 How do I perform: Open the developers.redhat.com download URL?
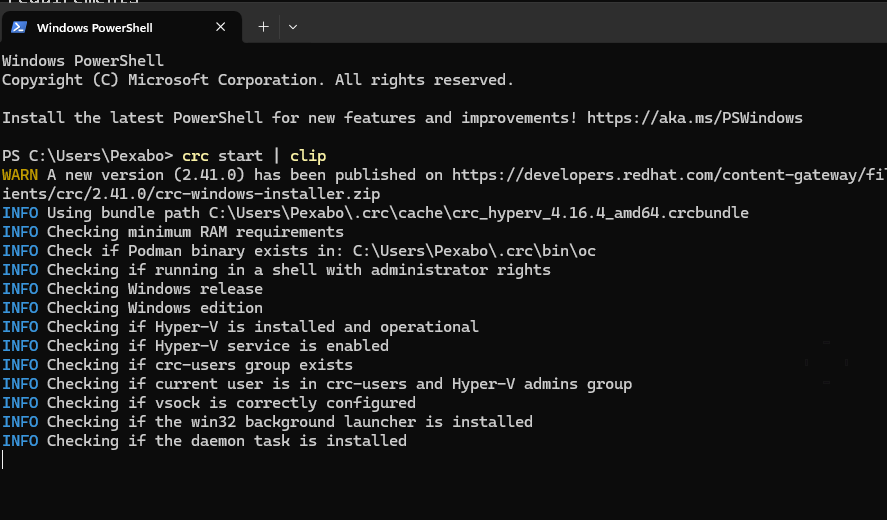tap(669, 175)
